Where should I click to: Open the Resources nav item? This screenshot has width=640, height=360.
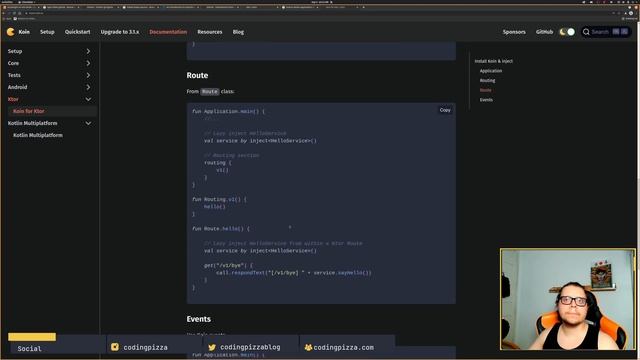(x=210, y=32)
